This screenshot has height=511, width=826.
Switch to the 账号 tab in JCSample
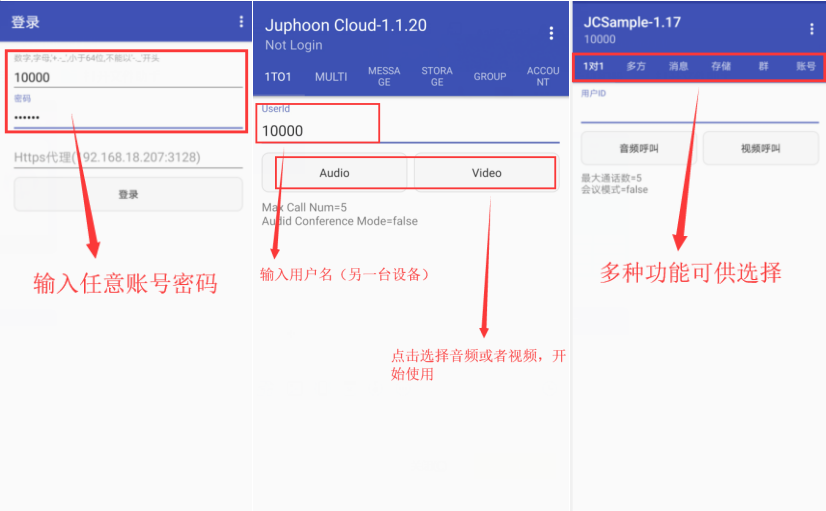(x=805, y=66)
